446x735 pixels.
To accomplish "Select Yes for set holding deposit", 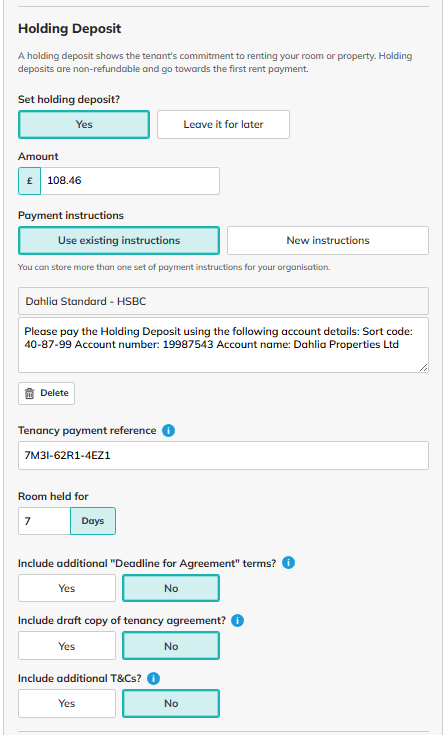I will pyautogui.click(x=84, y=125).
